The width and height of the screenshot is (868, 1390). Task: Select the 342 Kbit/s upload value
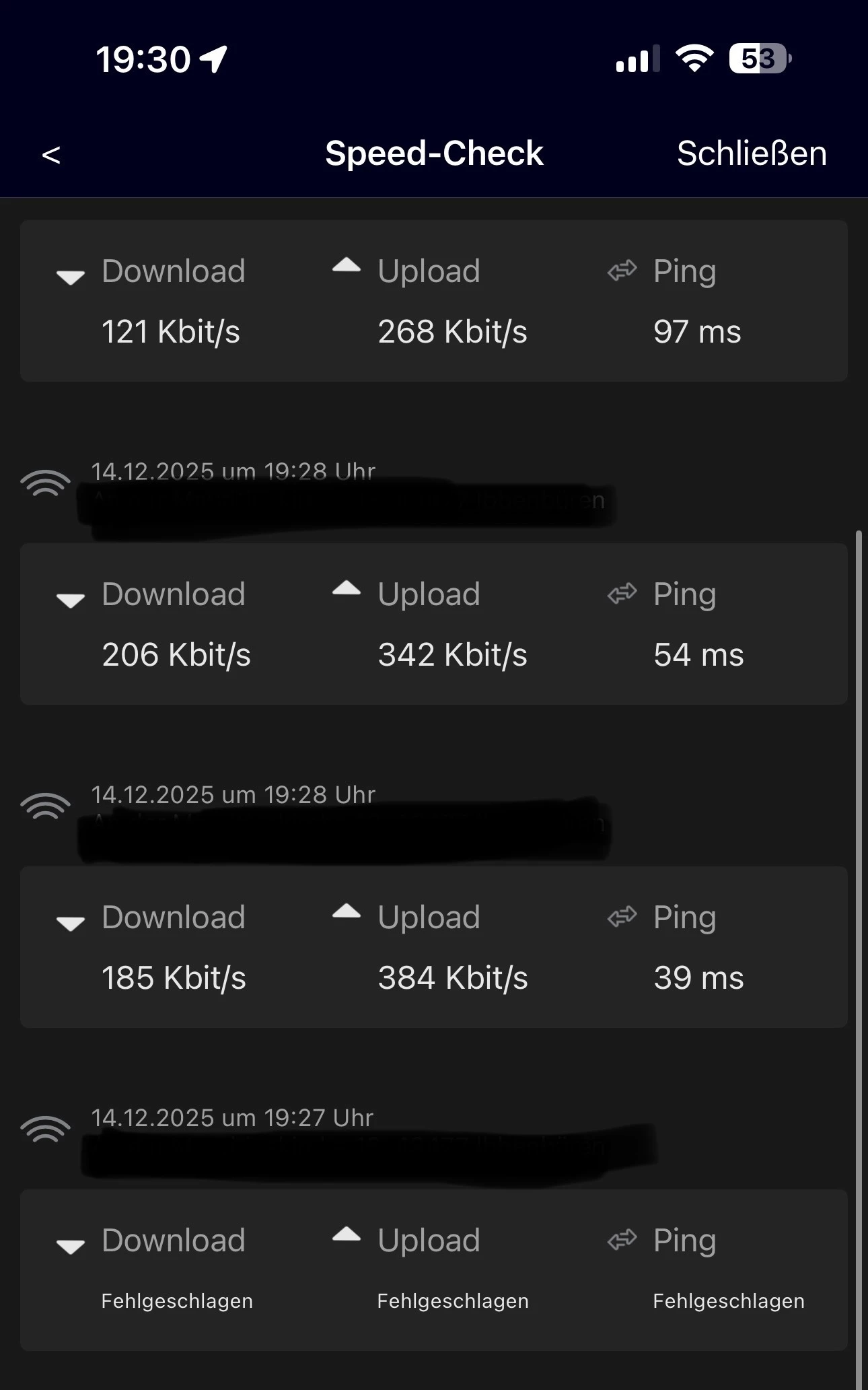pyautogui.click(x=452, y=655)
